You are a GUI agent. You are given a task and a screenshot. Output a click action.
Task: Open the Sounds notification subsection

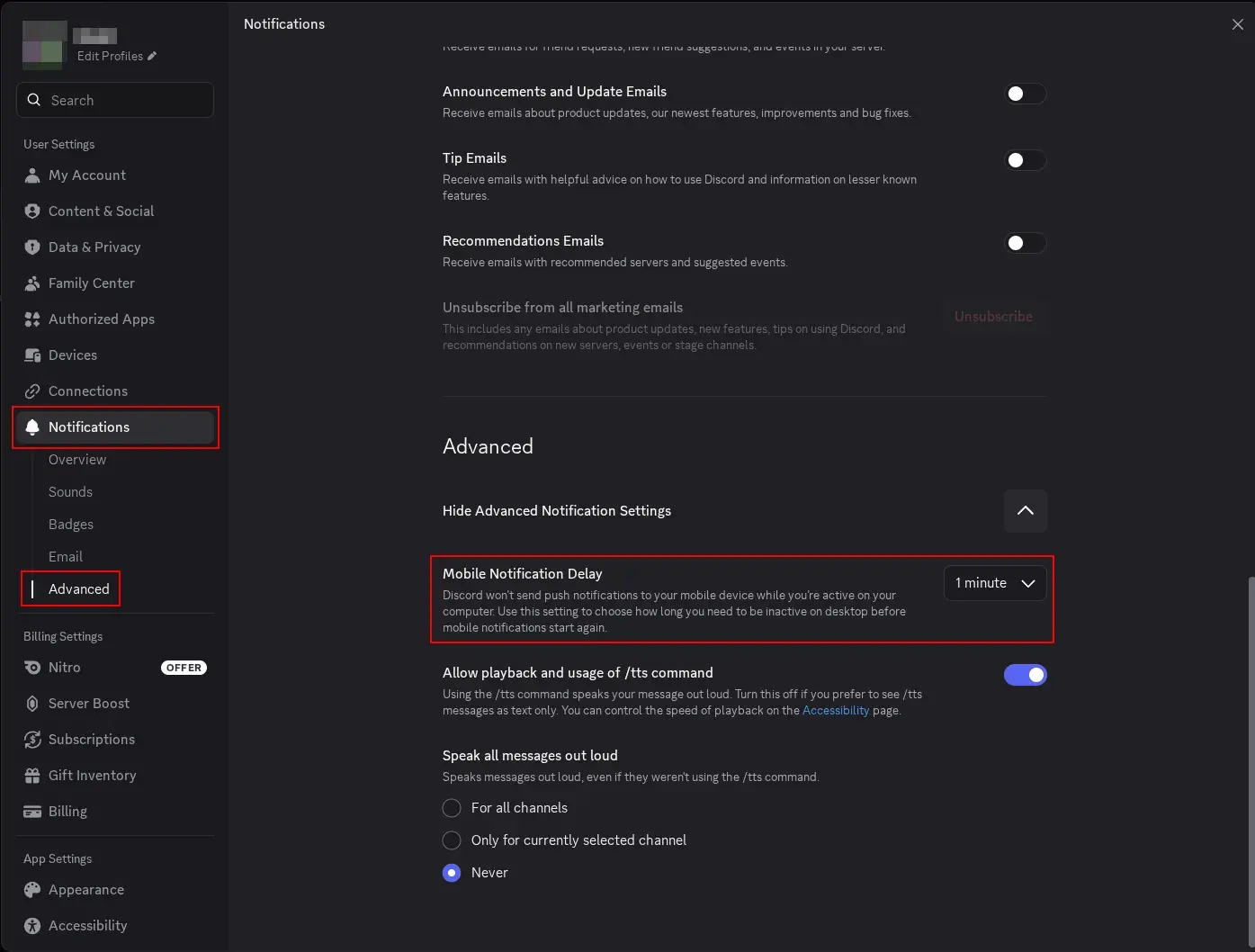[70, 492]
